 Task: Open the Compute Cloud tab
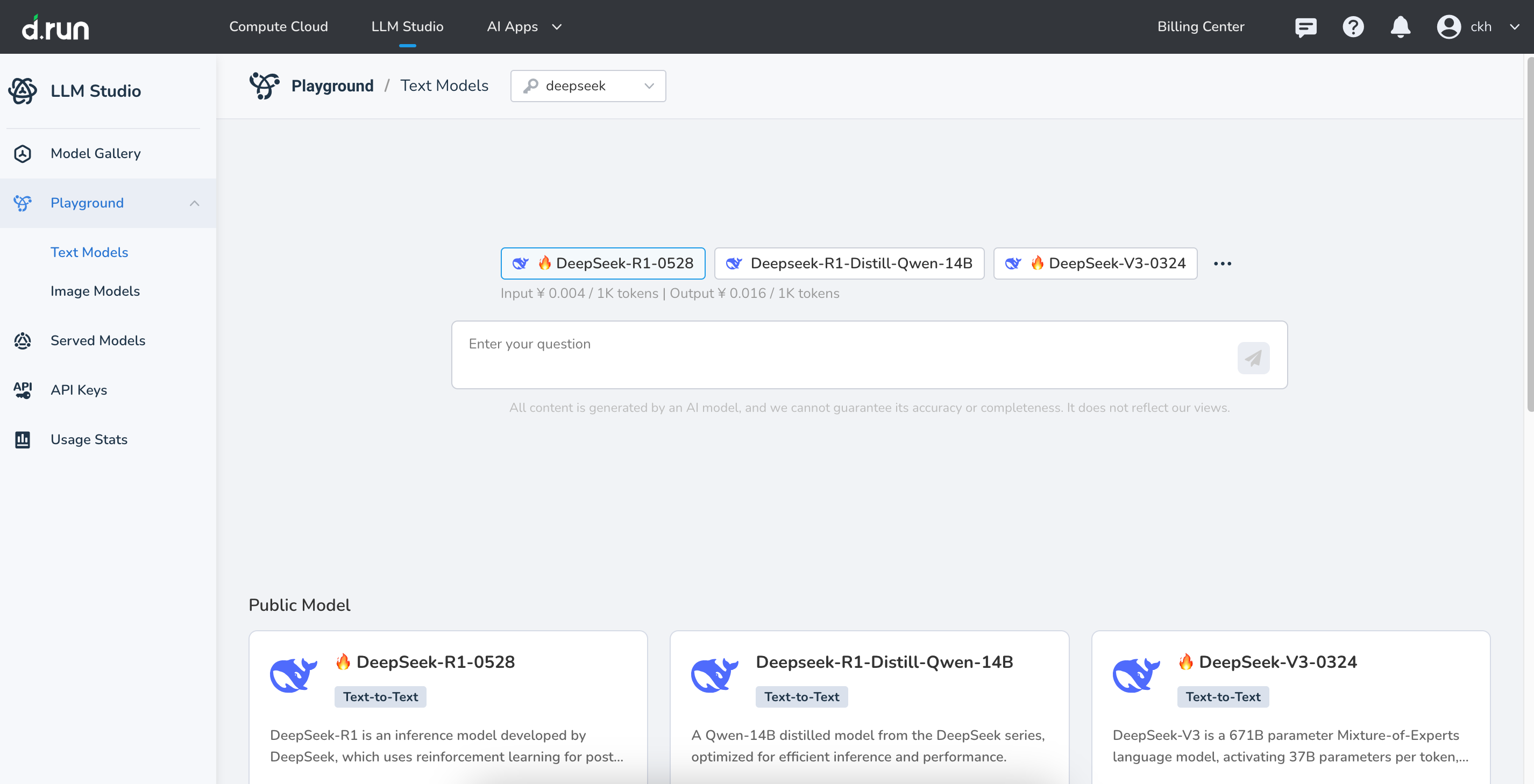(x=278, y=27)
